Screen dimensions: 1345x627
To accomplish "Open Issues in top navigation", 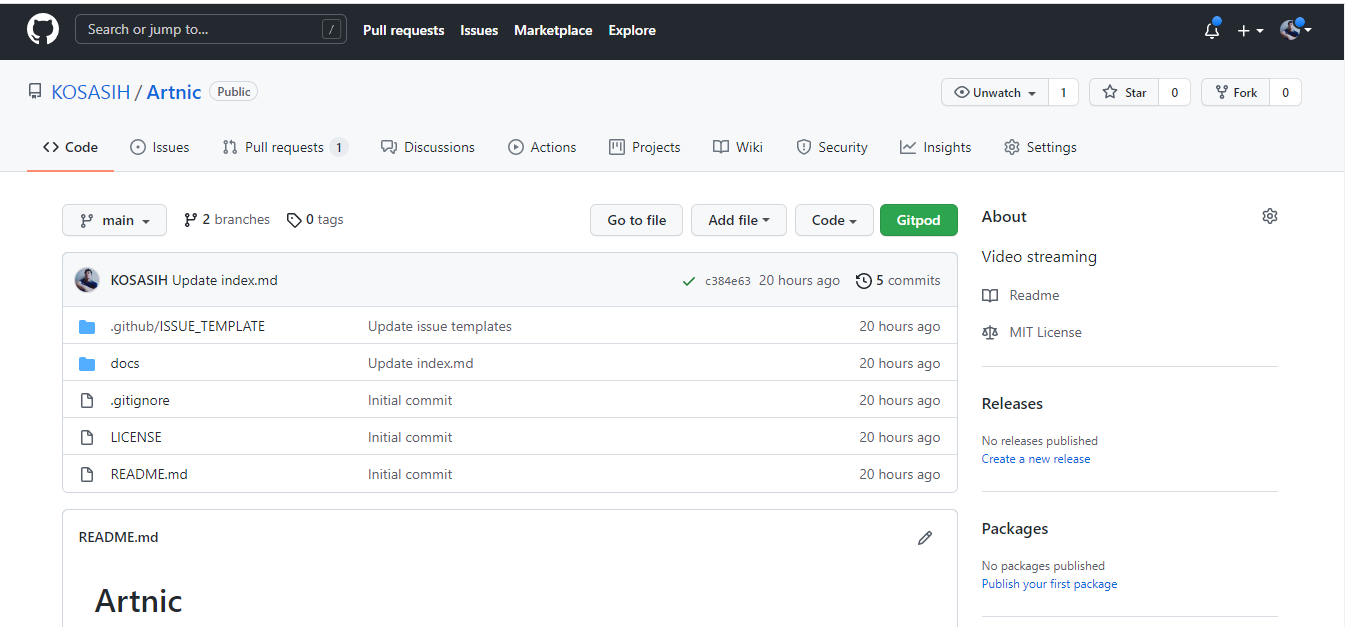I will (479, 31).
